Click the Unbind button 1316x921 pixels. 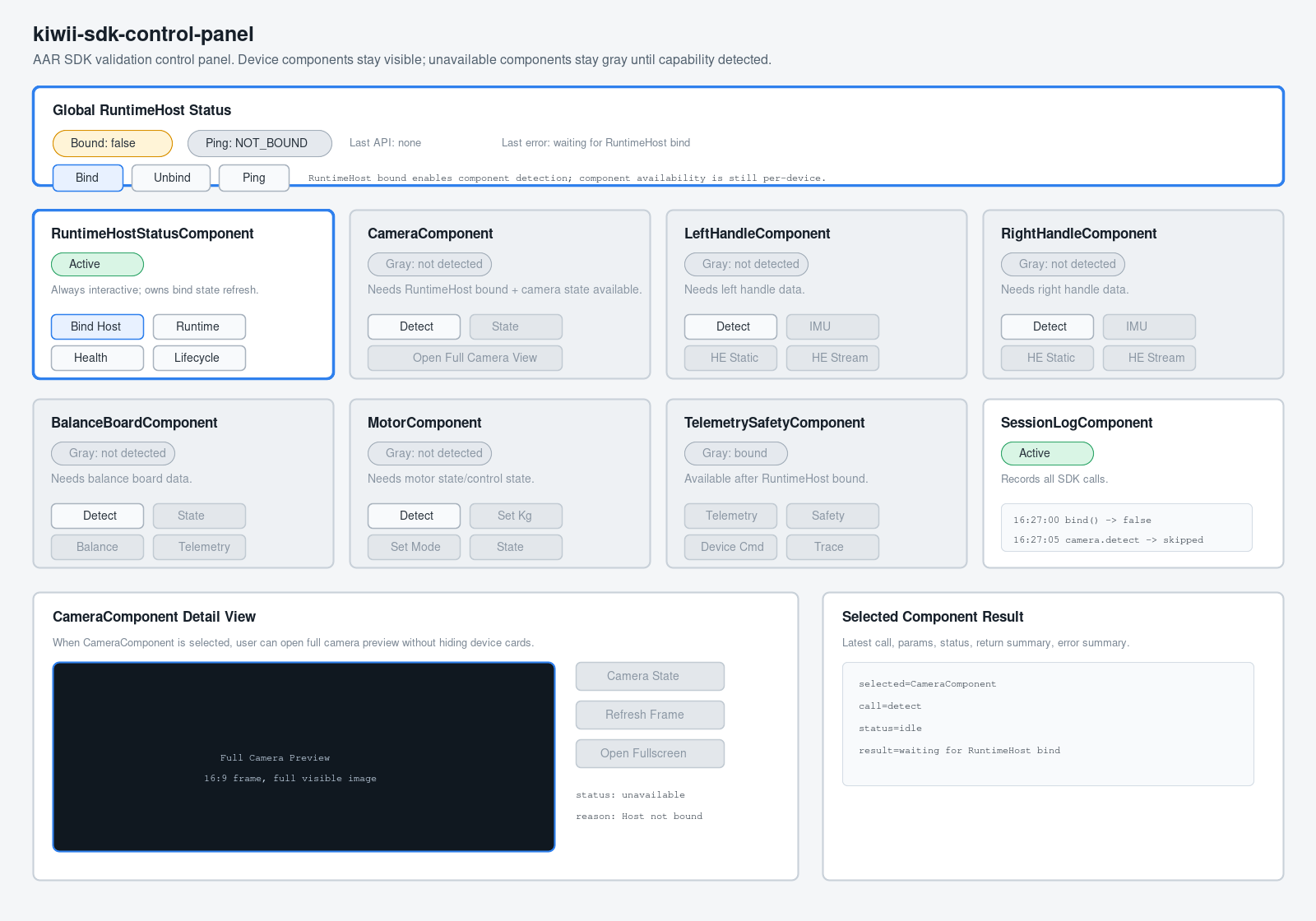[x=171, y=178]
